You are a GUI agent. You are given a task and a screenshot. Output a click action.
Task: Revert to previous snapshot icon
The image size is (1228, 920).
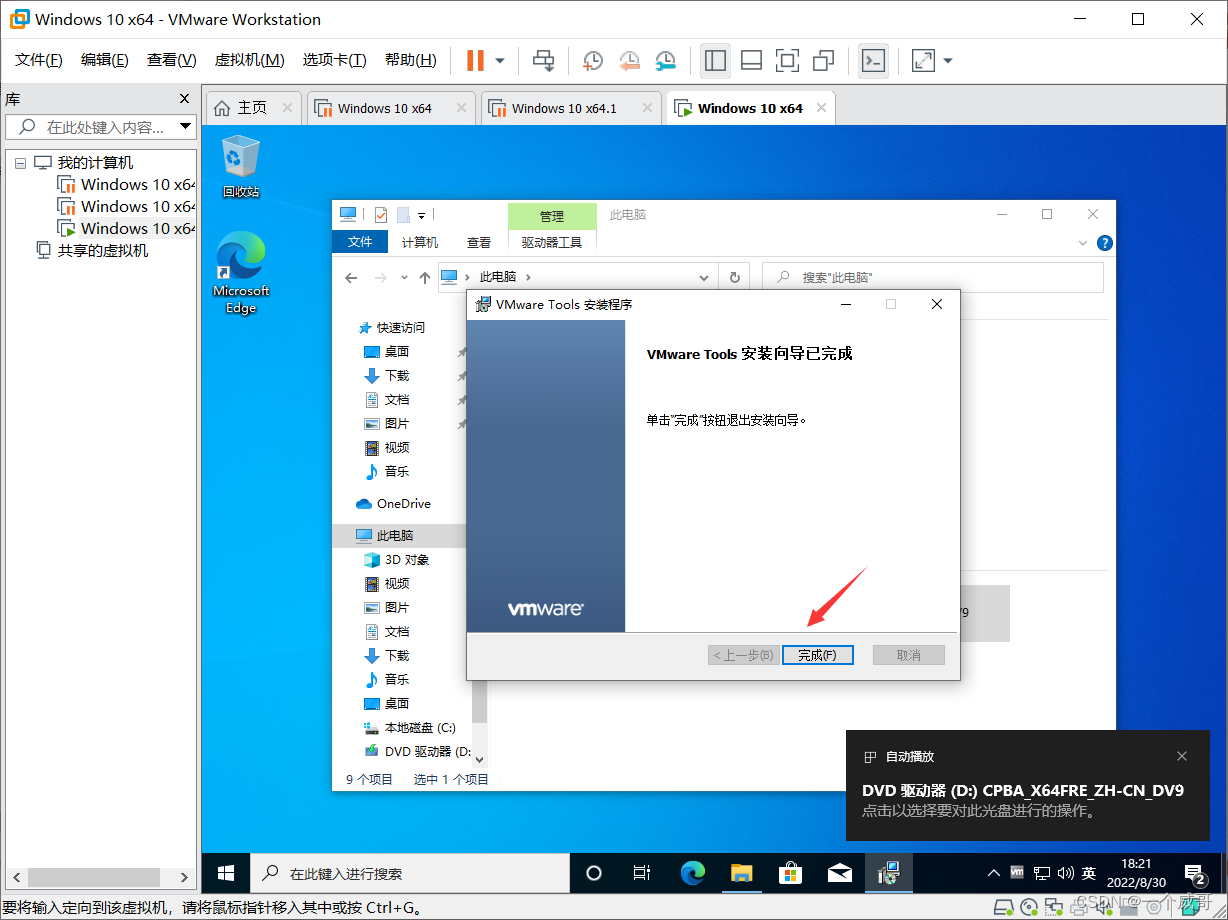(629, 60)
